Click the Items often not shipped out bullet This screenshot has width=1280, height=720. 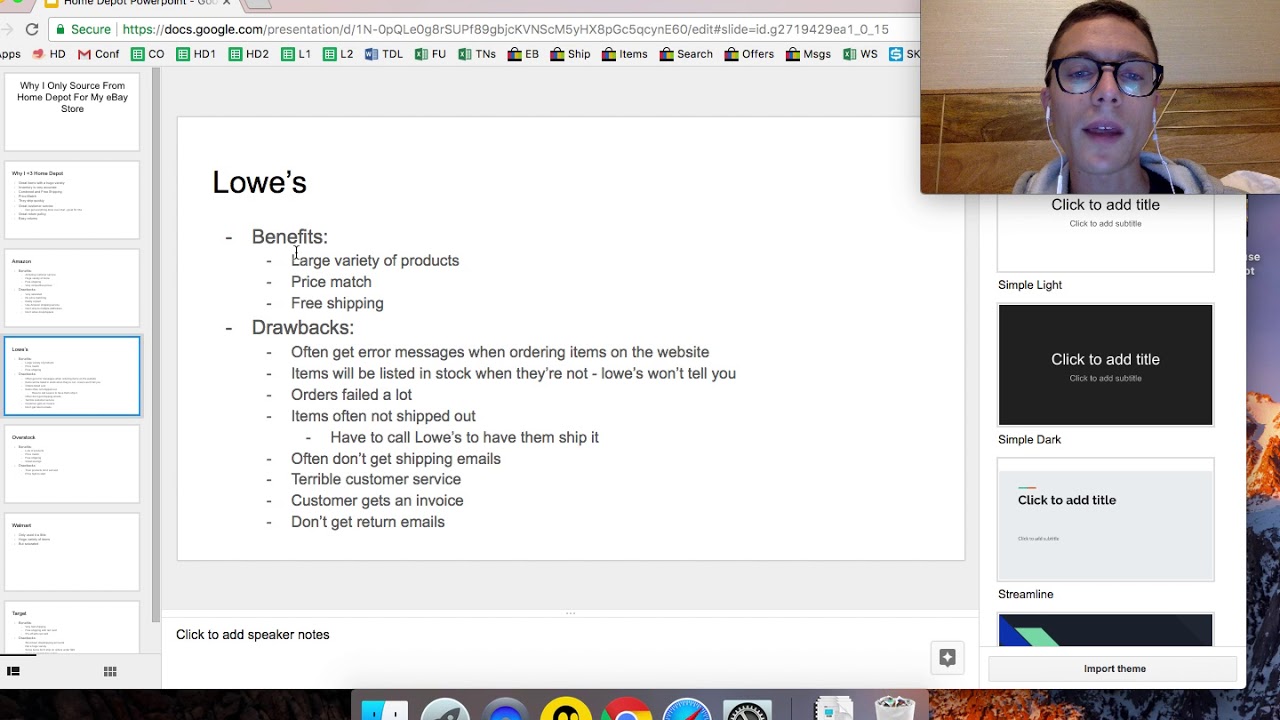(383, 416)
